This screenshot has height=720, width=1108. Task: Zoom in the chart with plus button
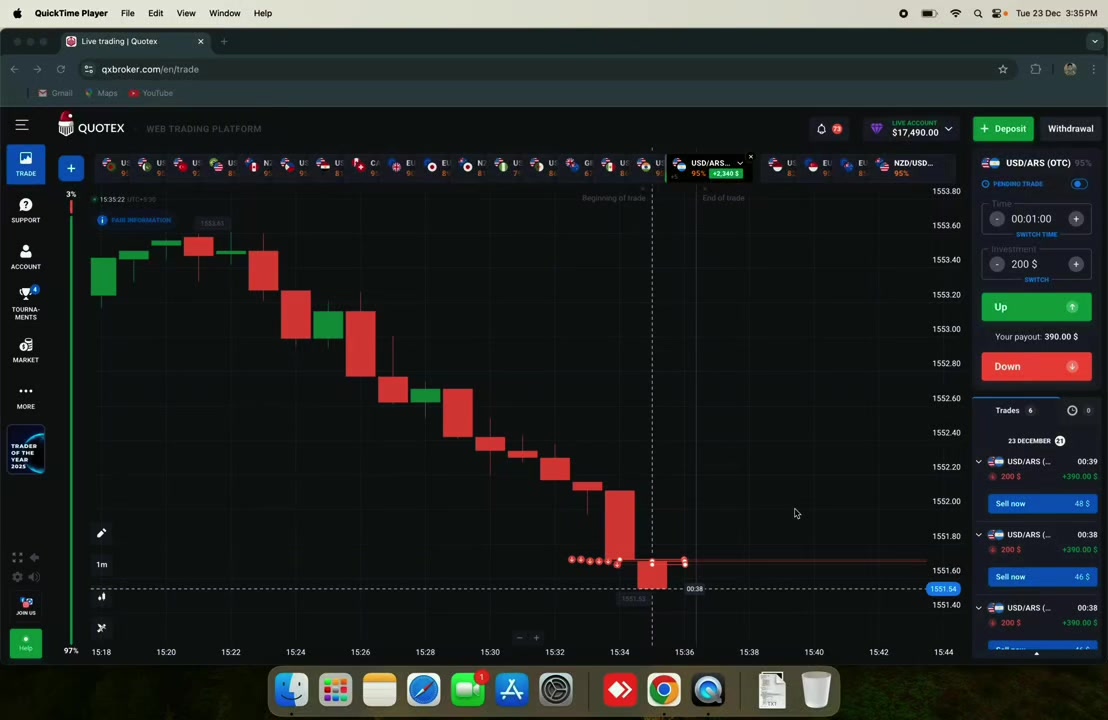click(536, 637)
